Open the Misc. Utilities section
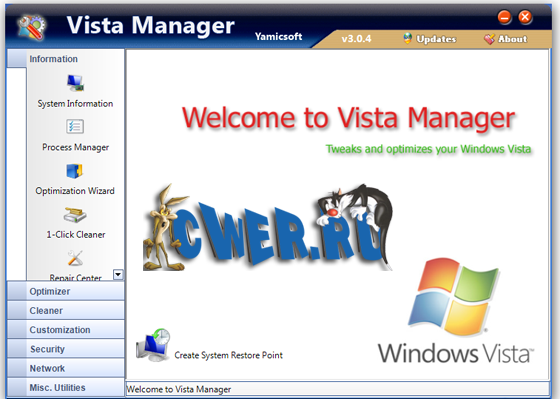 66,388
